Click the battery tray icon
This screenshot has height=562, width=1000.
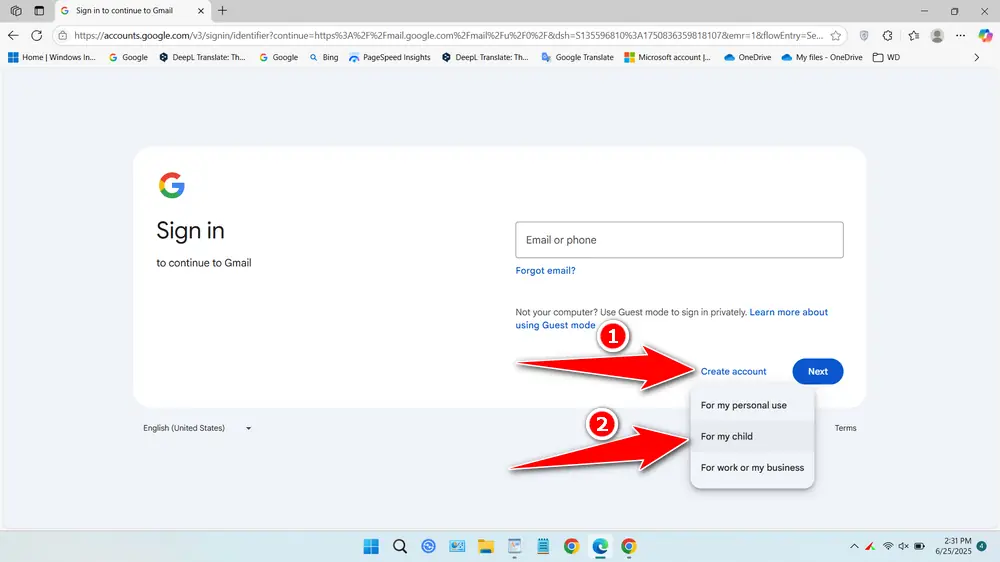[920, 546]
